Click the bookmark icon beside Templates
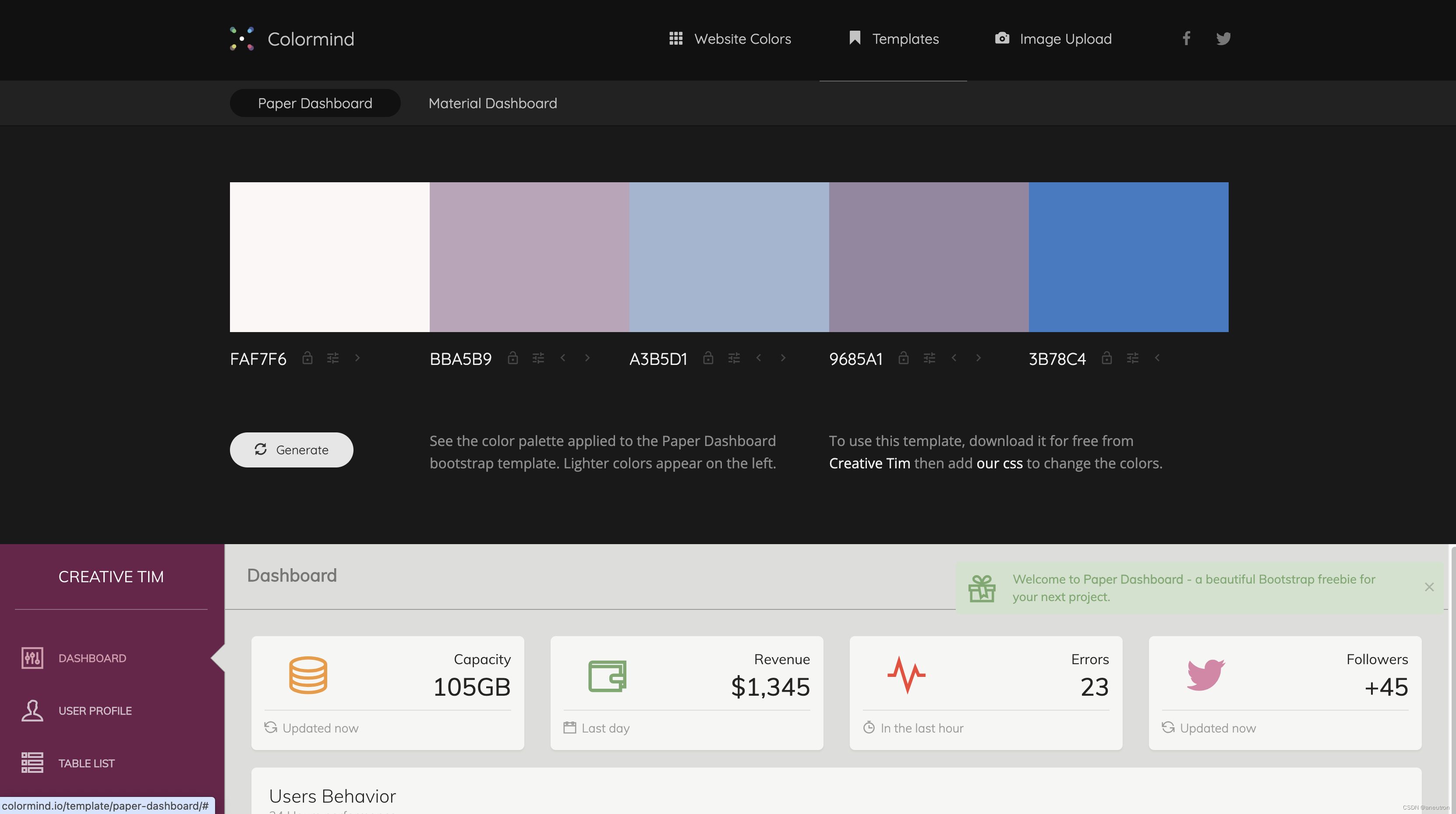 855,38
